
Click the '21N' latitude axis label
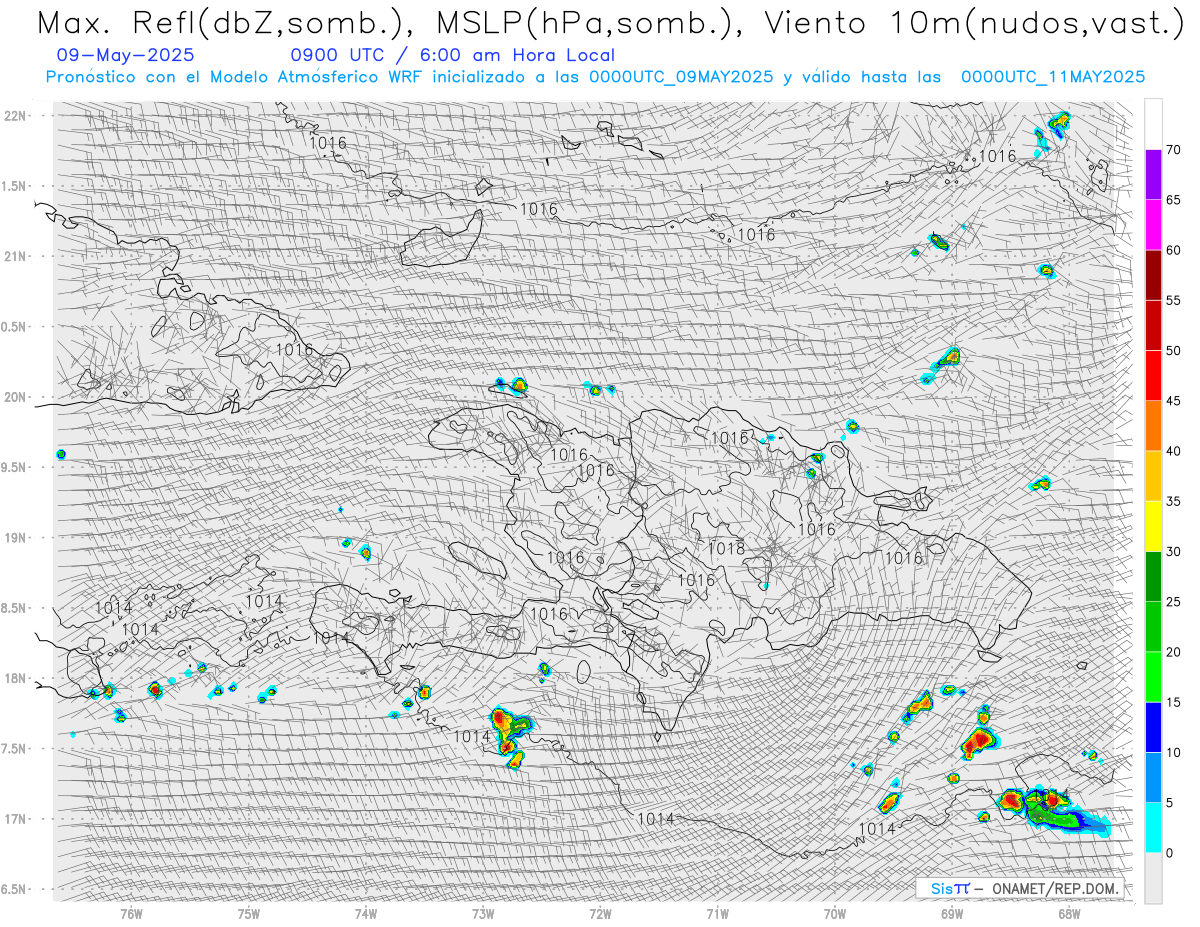17,256
